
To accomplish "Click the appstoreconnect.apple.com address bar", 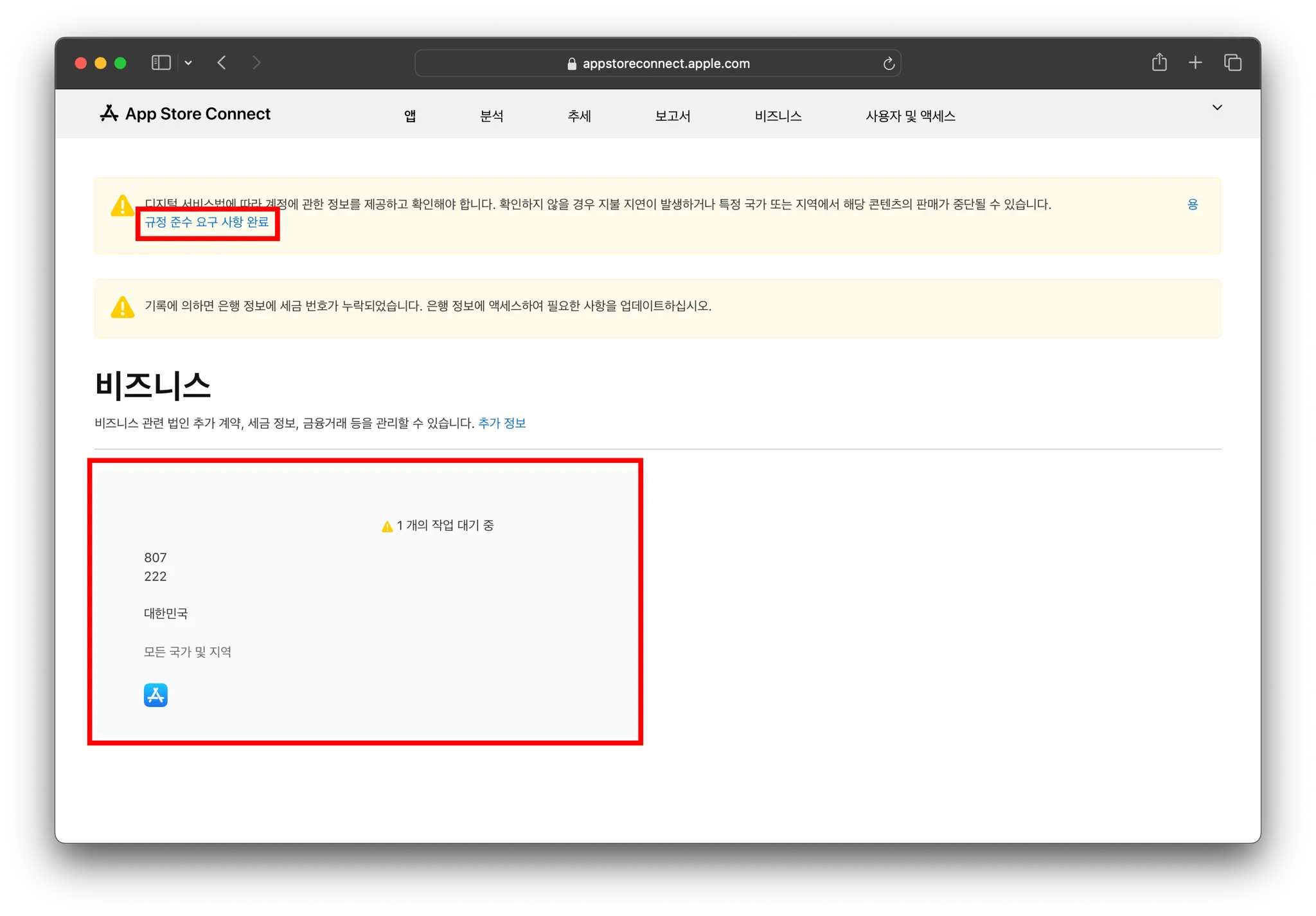I will (666, 64).
